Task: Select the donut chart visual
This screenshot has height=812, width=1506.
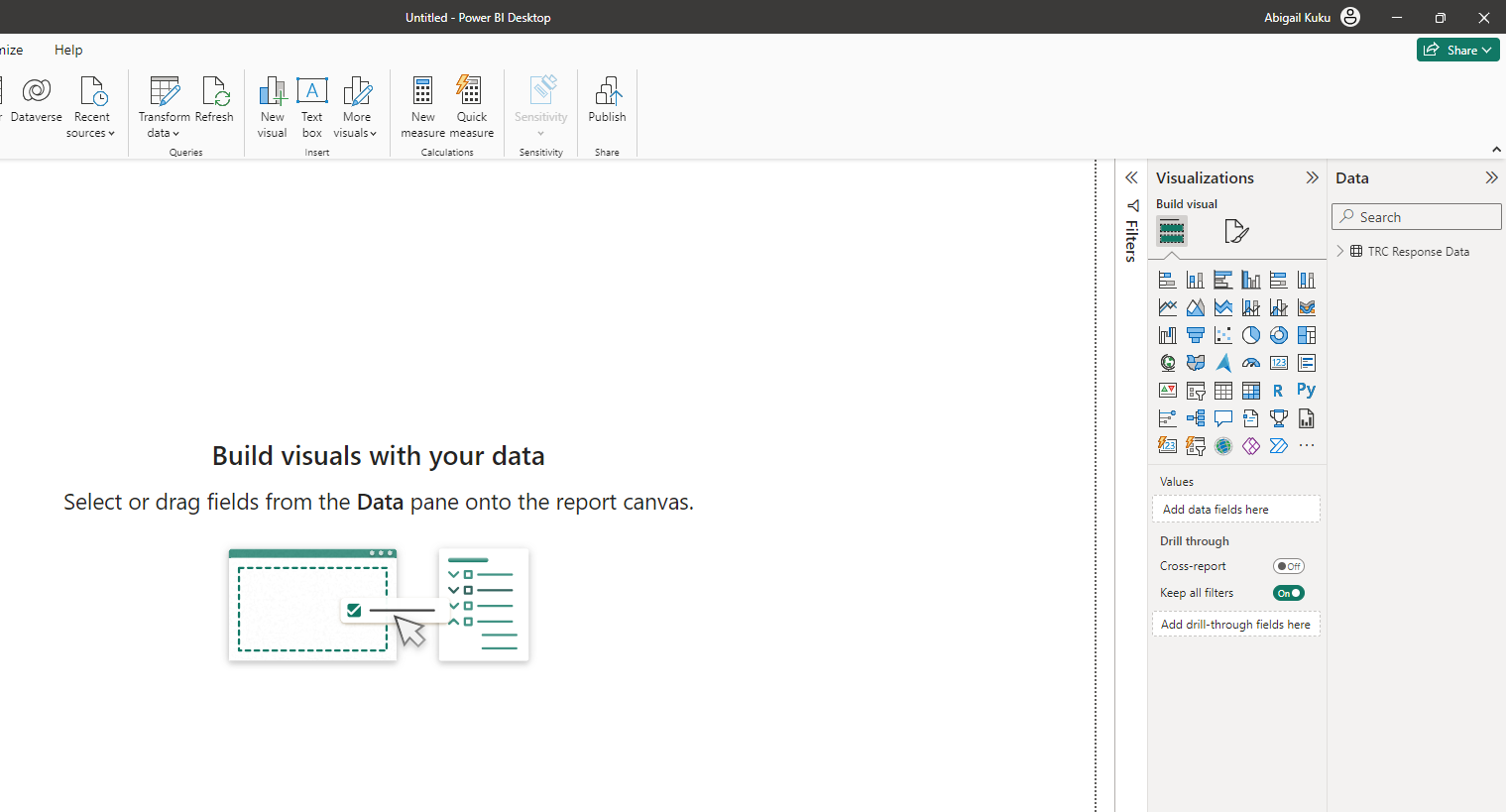Action: click(x=1279, y=335)
